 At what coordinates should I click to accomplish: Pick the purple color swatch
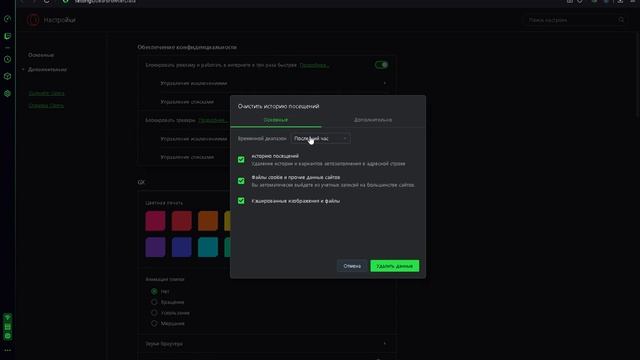pos(156,247)
